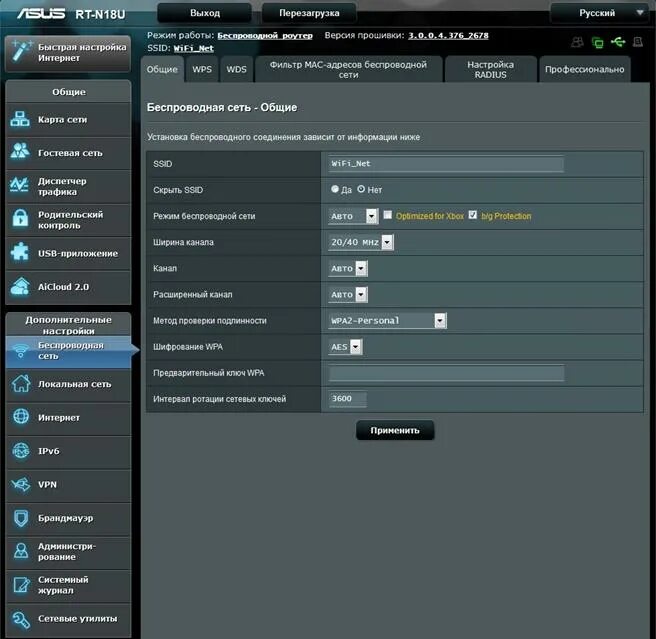
Task: Toggle the b/g Protection checkbox
Action: [x=473, y=215]
